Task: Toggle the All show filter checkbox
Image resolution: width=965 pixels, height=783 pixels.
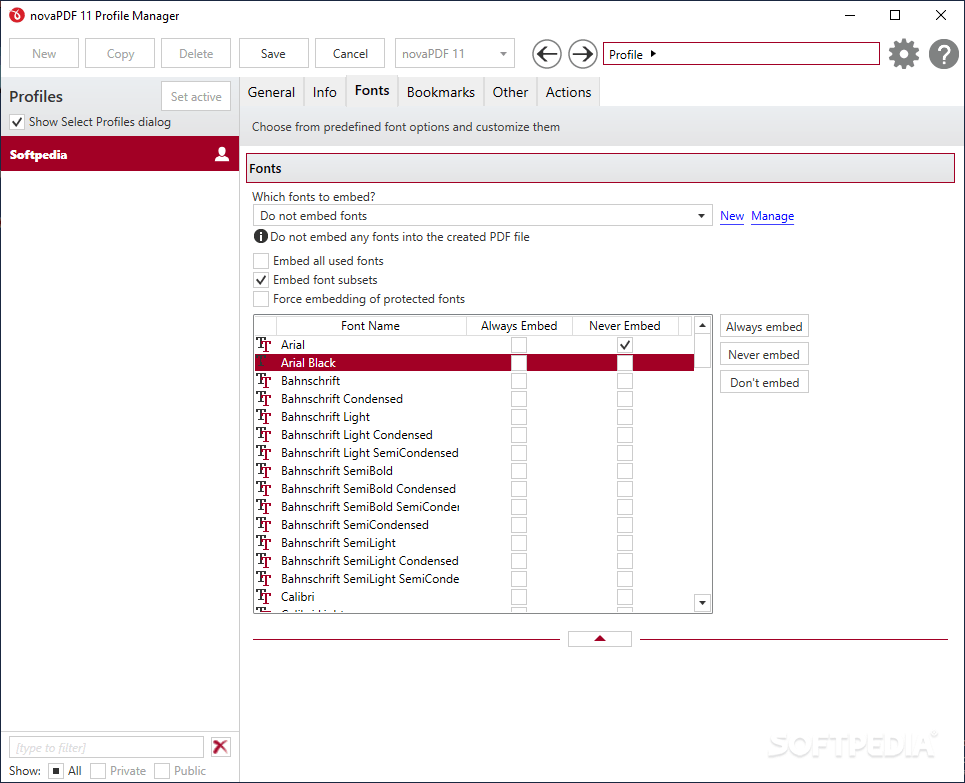Action: pyautogui.click(x=56, y=771)
